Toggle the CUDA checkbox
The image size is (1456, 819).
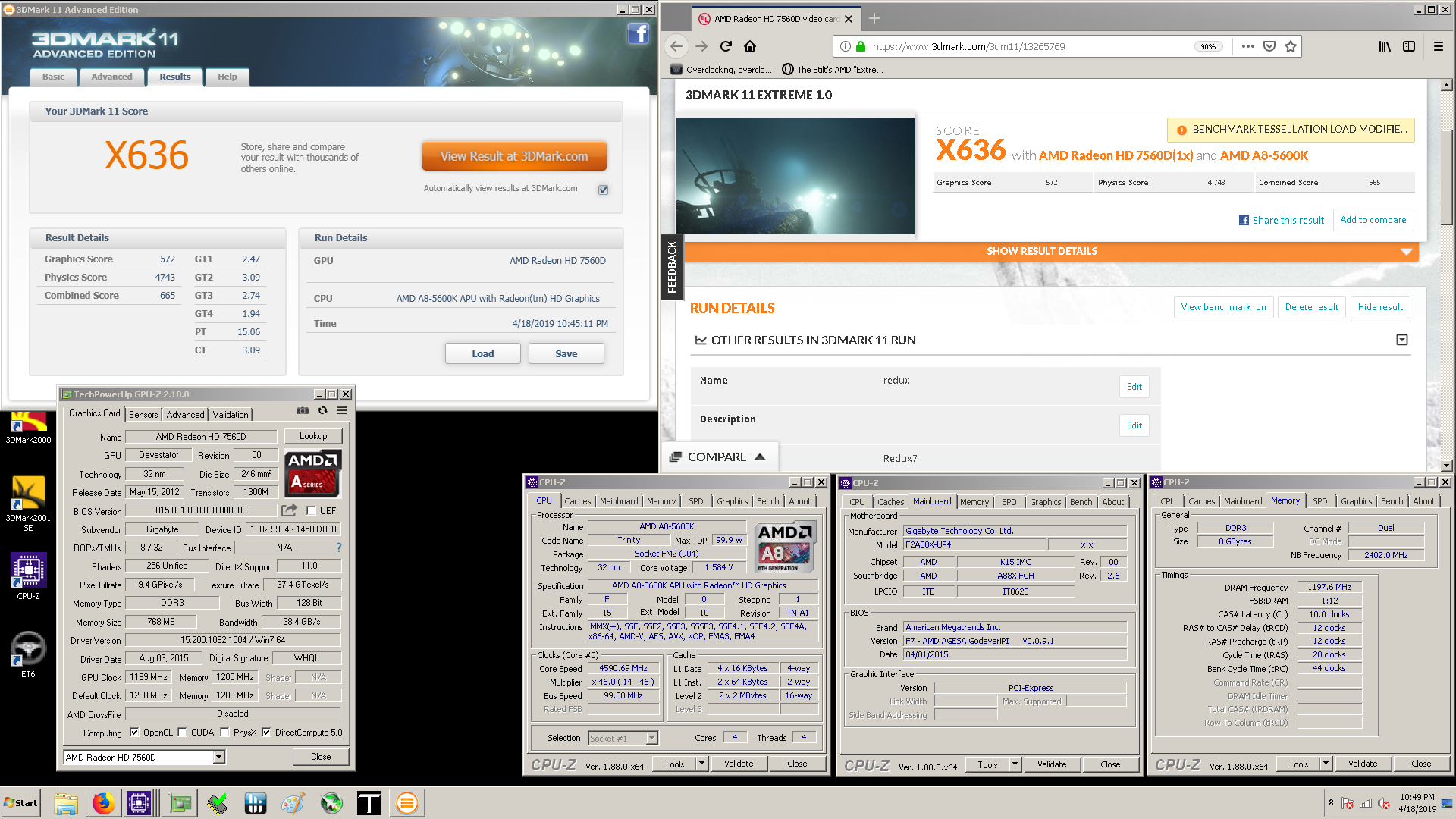[x=182, y=733]
